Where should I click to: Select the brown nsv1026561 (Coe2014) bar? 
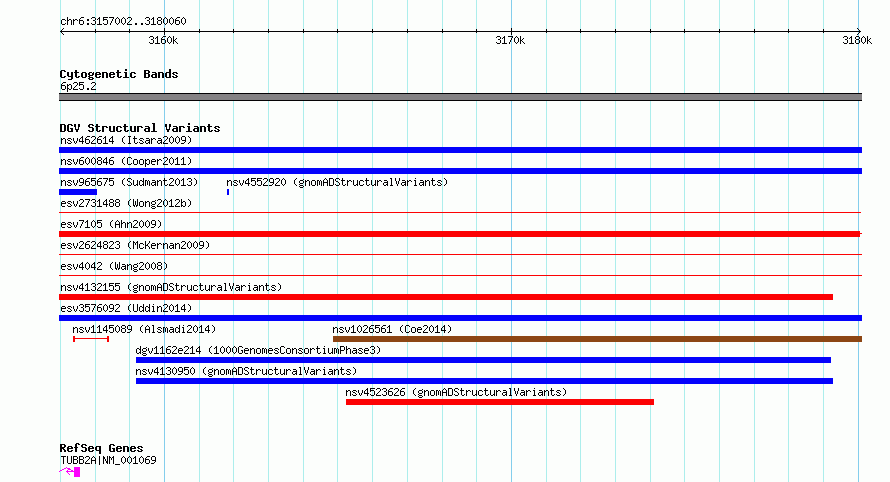tap(597, 339)
